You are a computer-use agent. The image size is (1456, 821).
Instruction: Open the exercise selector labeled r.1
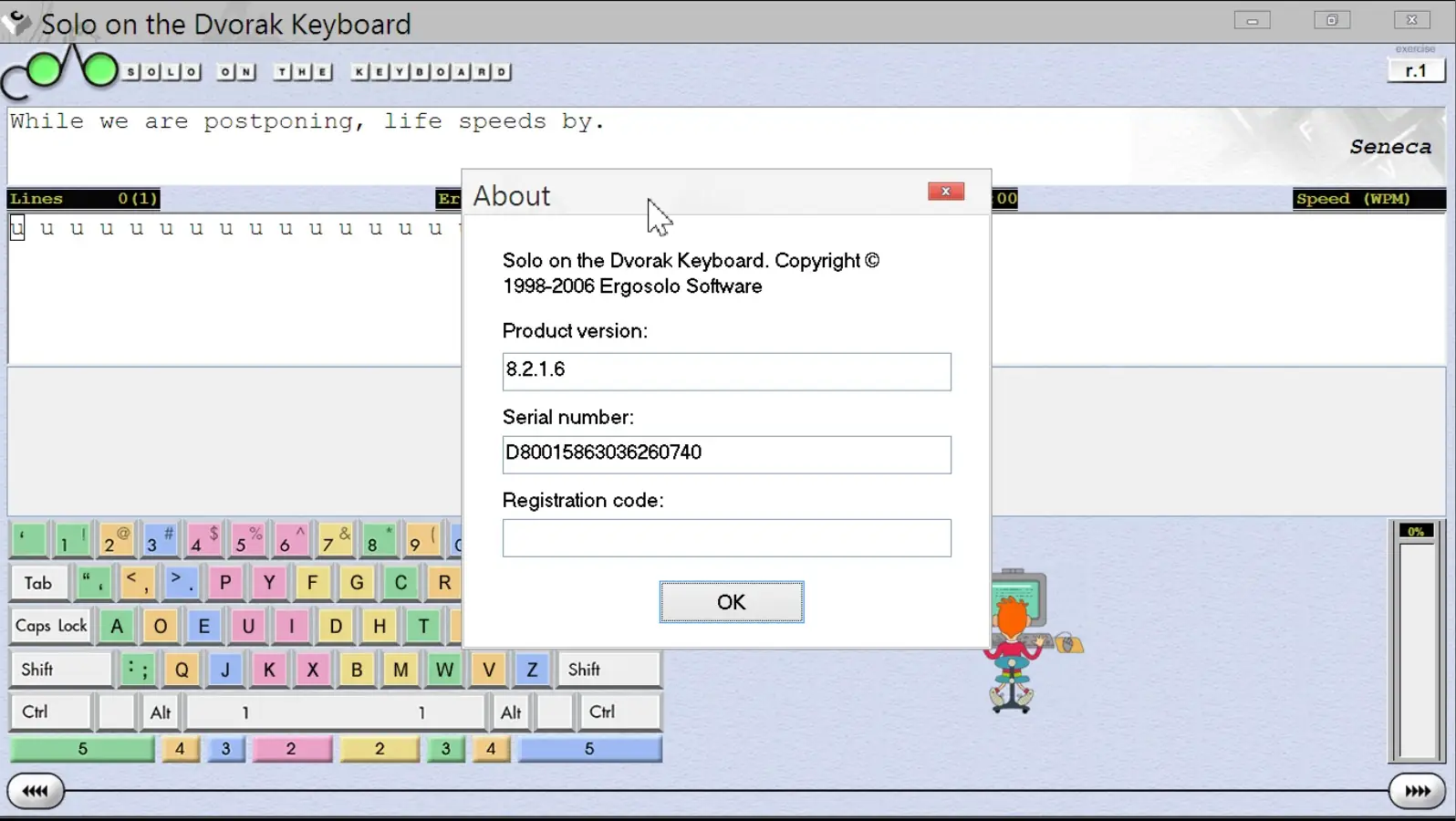1416,71
